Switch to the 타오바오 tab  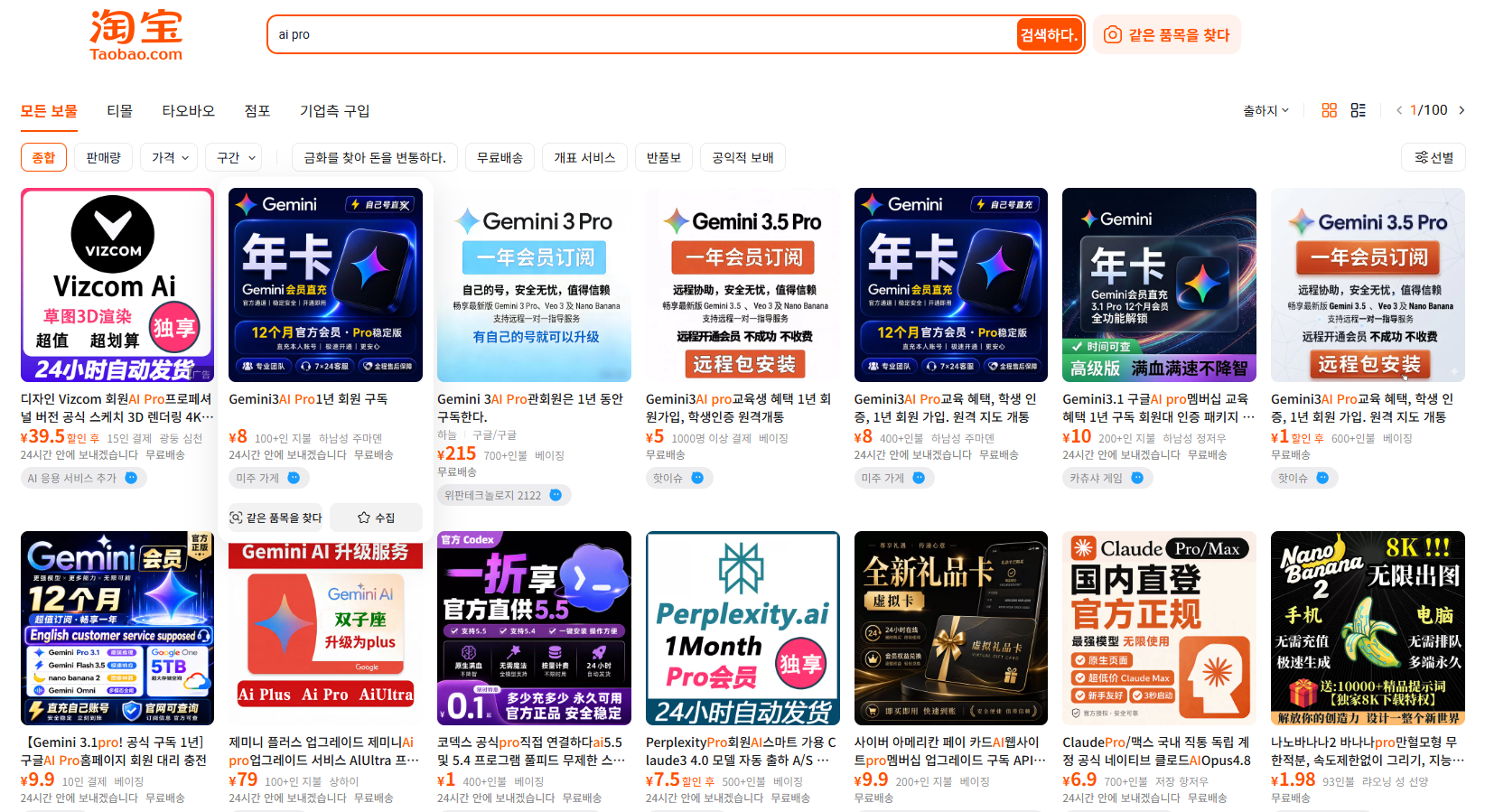point(188,111)
